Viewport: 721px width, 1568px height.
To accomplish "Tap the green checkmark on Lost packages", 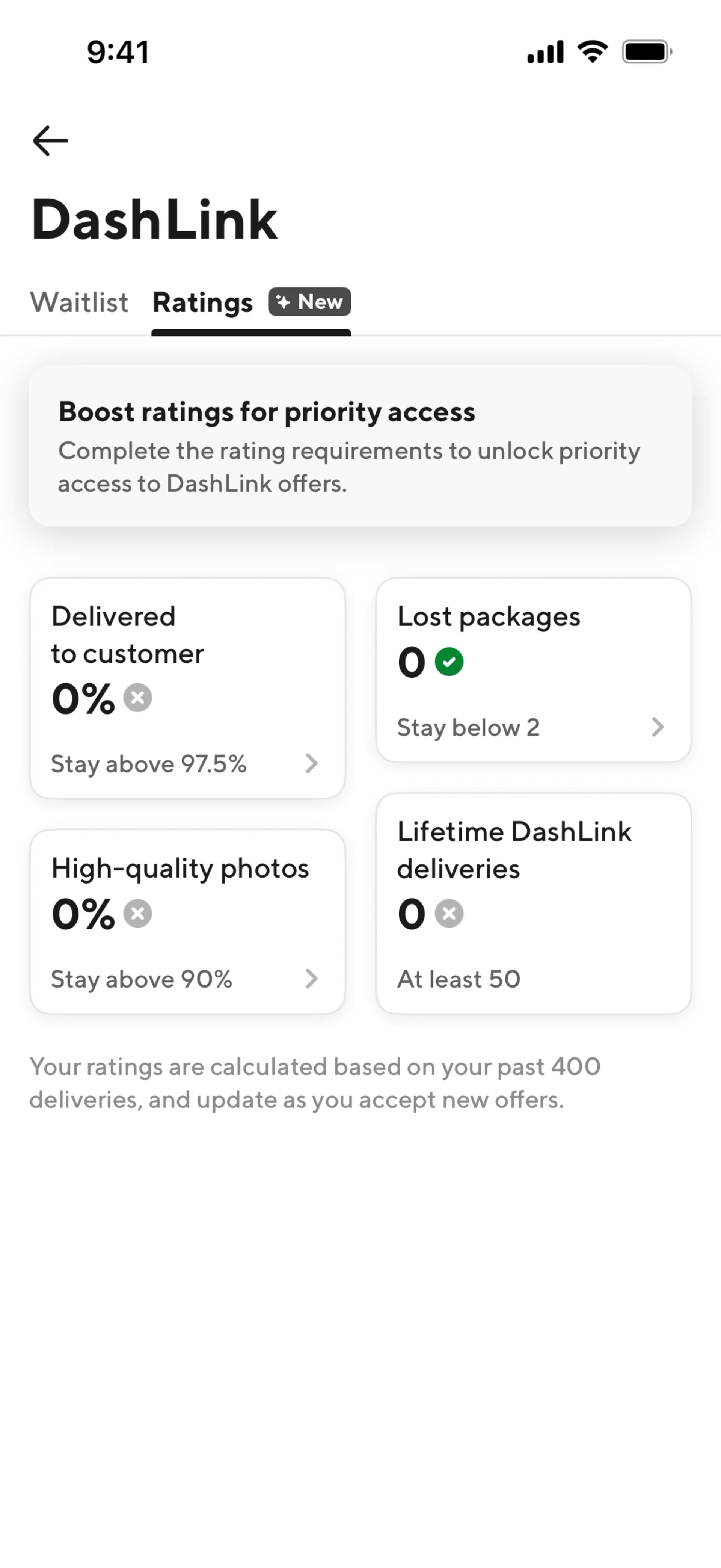I will coord(449,662).
